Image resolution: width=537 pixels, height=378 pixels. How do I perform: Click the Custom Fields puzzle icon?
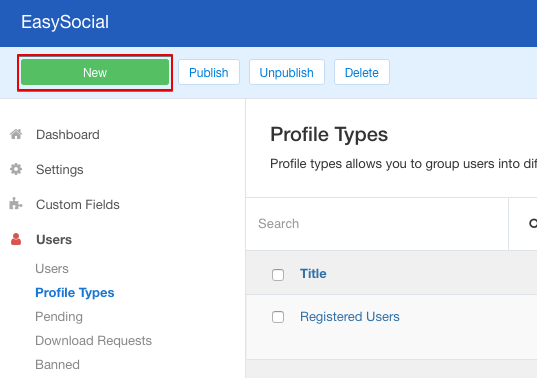[x=16, y=204]
